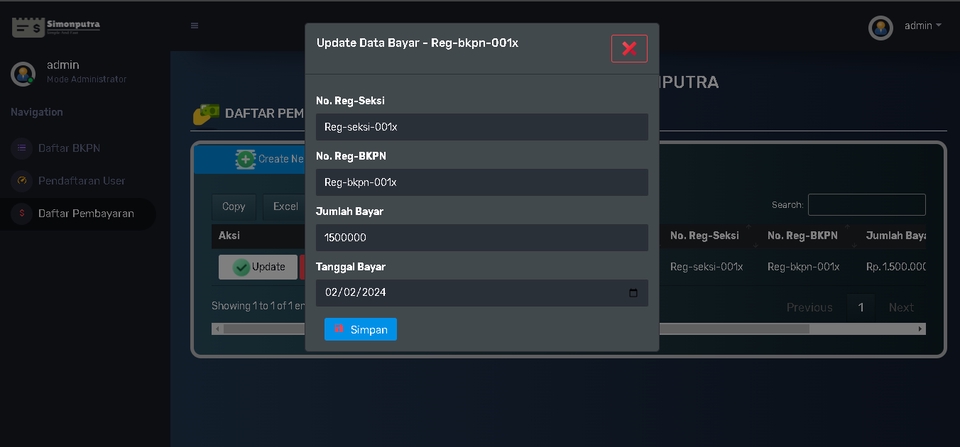Click the Reg-seksi-001x table cell
Image resolution: width=960 pixels, height=447 pixels.
(707, 267)
